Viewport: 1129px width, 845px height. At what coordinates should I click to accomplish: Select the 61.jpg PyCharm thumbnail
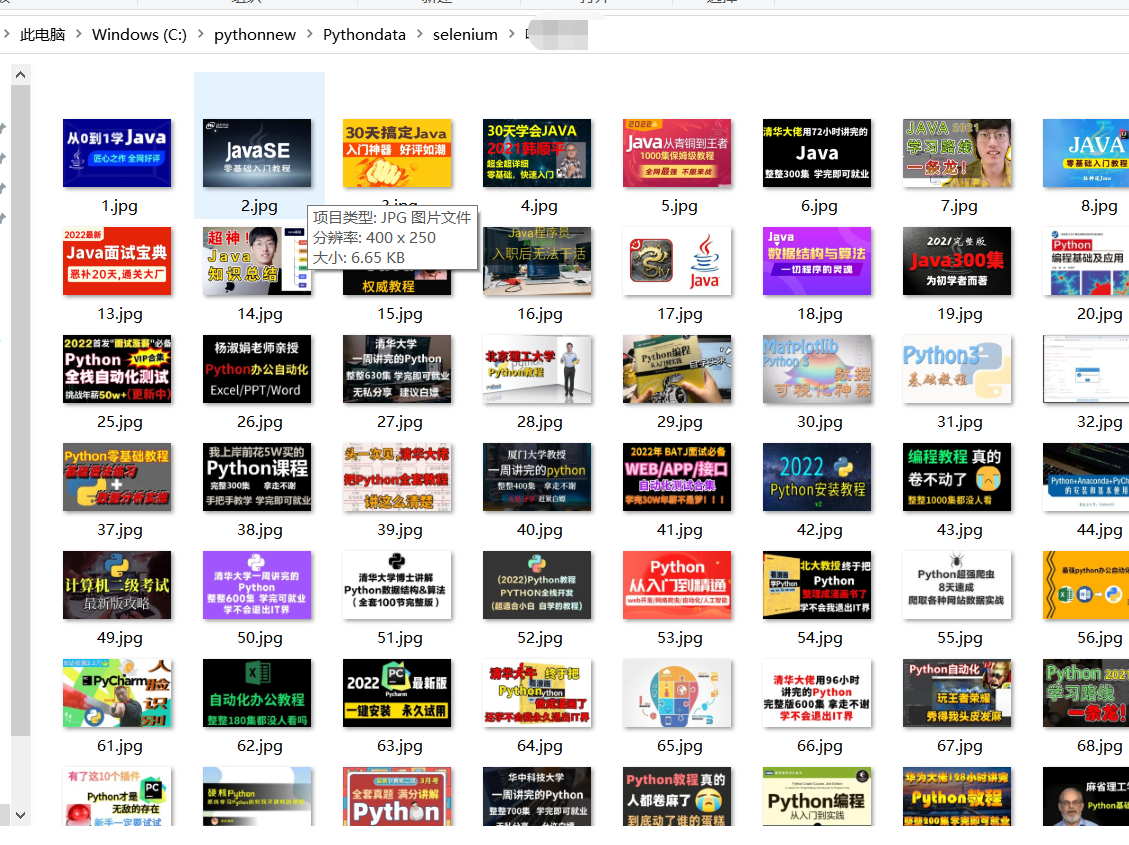pos(117,693)
